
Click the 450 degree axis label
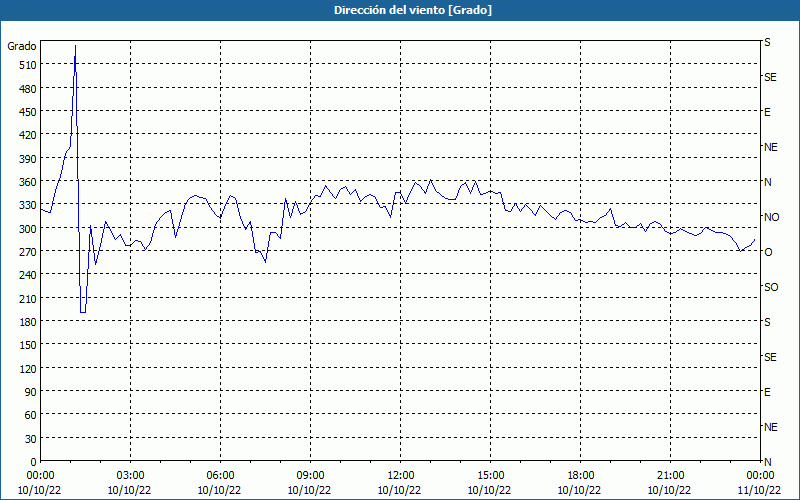click(x=28, y=112)
